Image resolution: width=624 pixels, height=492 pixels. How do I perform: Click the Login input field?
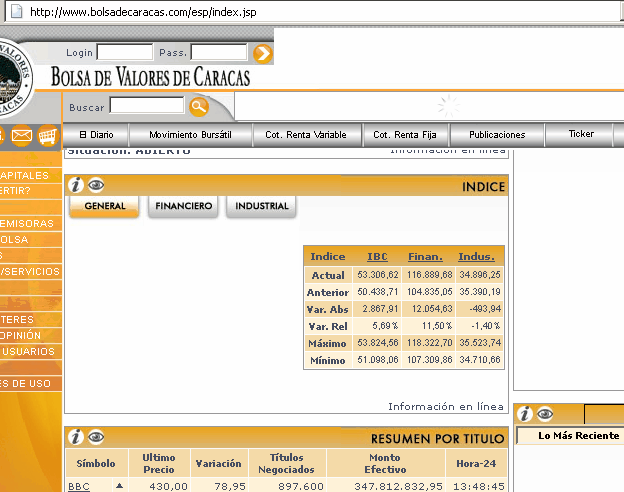tap(125, 53)
